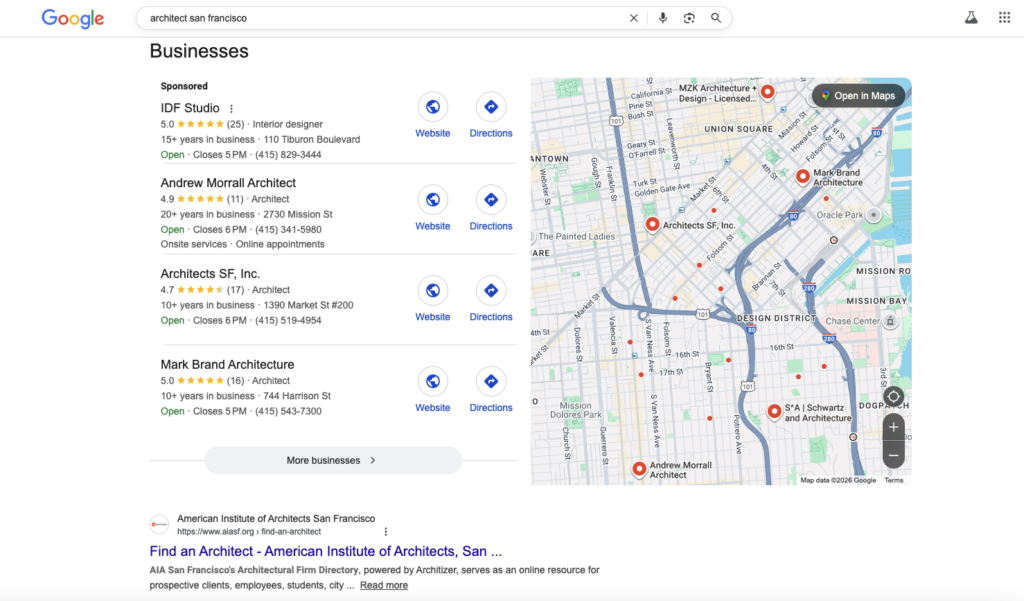This screenshot has height=601, width=1024.
Task: Zoom out on the map
Action: (894, 455)
